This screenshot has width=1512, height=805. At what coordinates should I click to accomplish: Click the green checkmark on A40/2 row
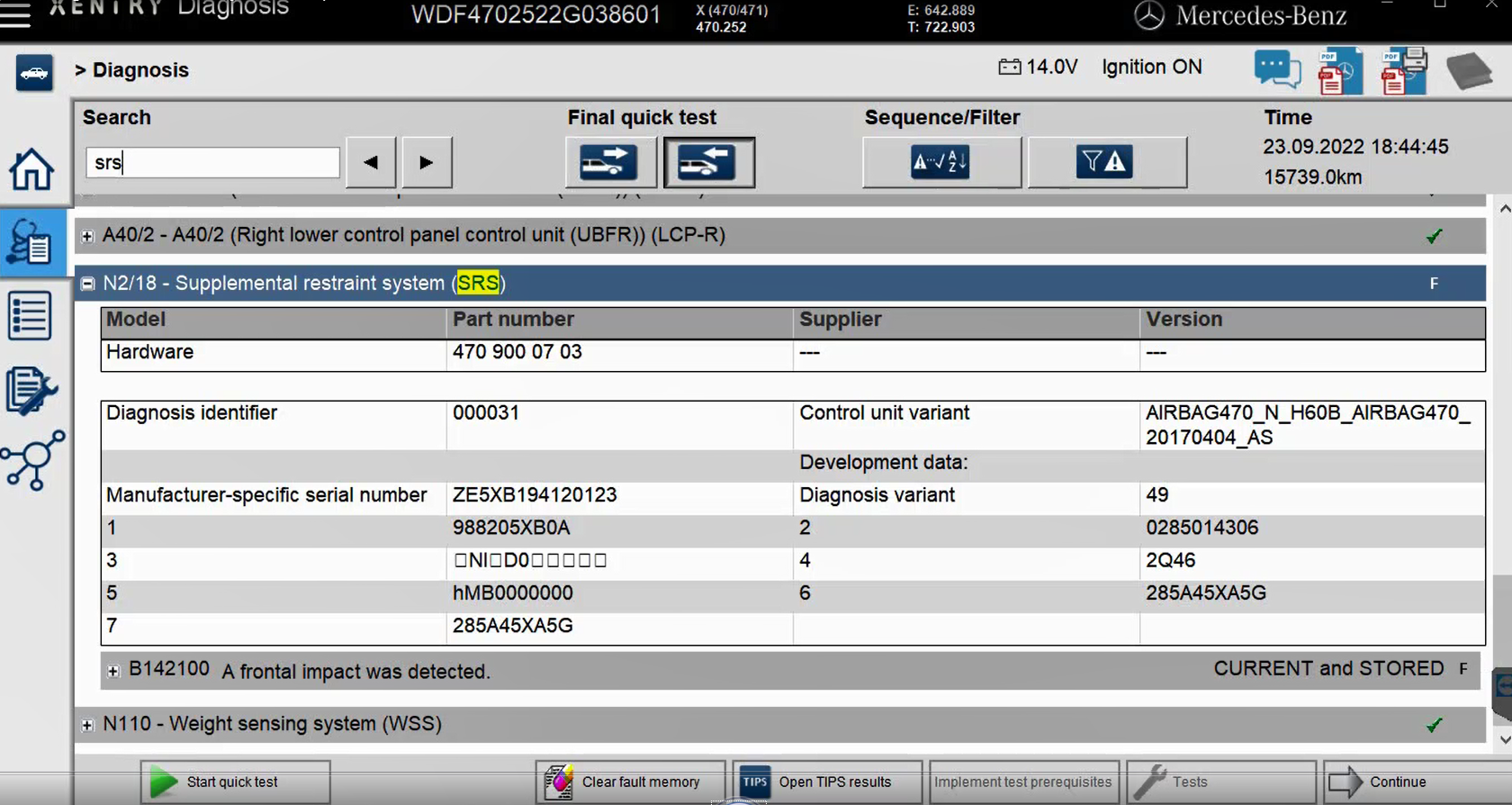(1434, 236)
